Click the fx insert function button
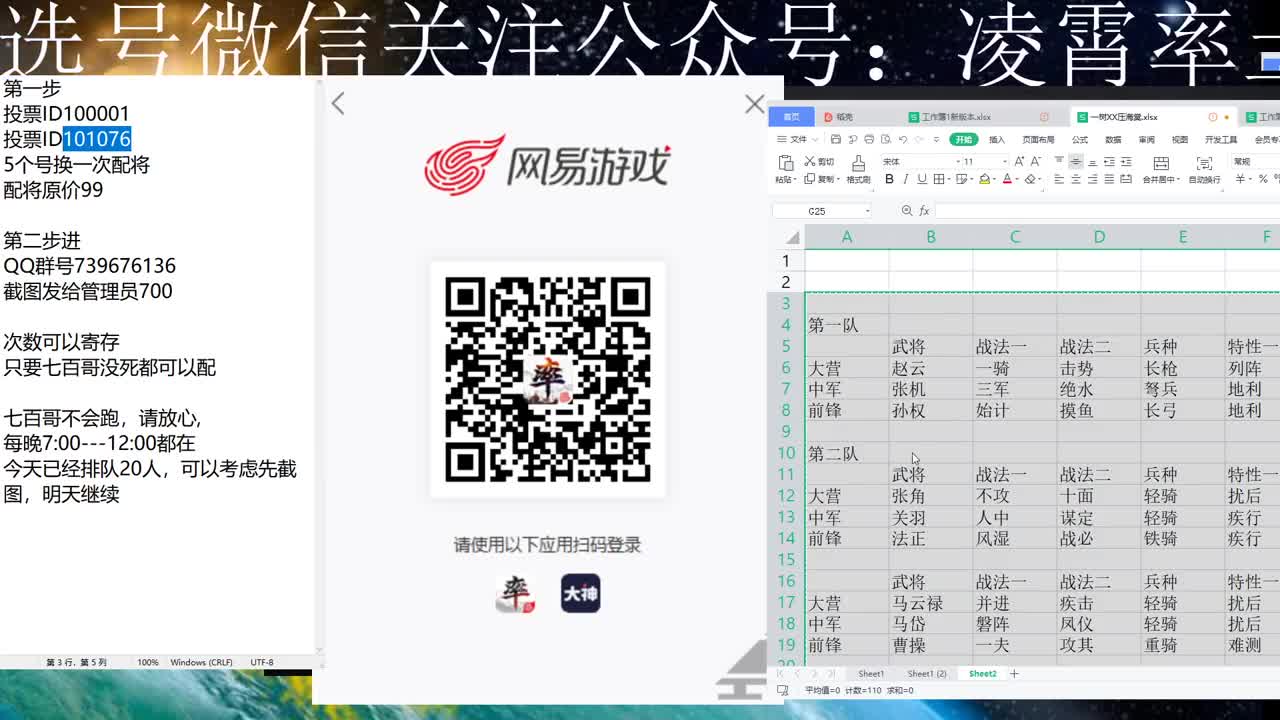Viewport: 1280px width, 720px height. (924, 211)
